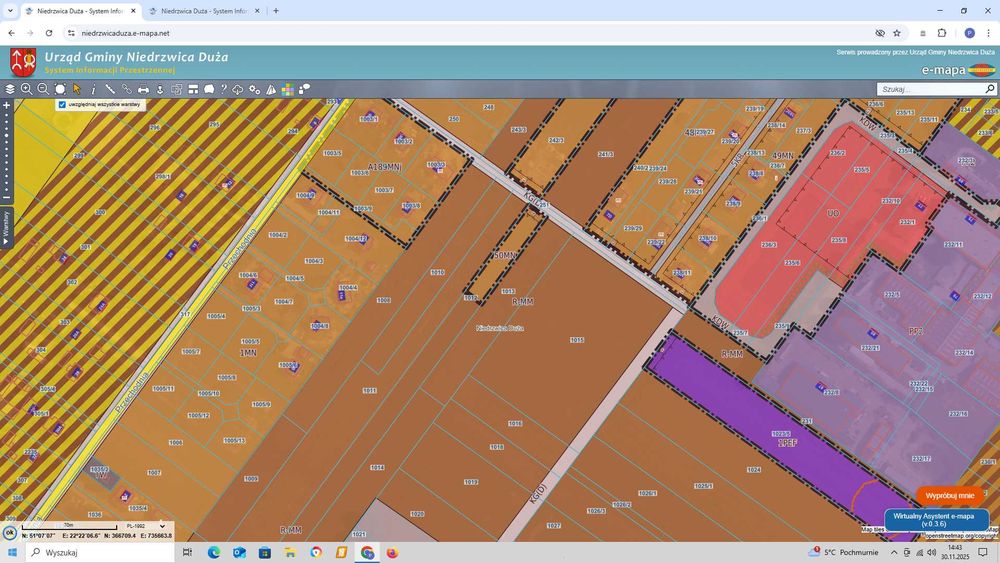Screen dimensions: 1000x563
Task: Click the e-mapa logo link
Action: (x=958, y=70)
